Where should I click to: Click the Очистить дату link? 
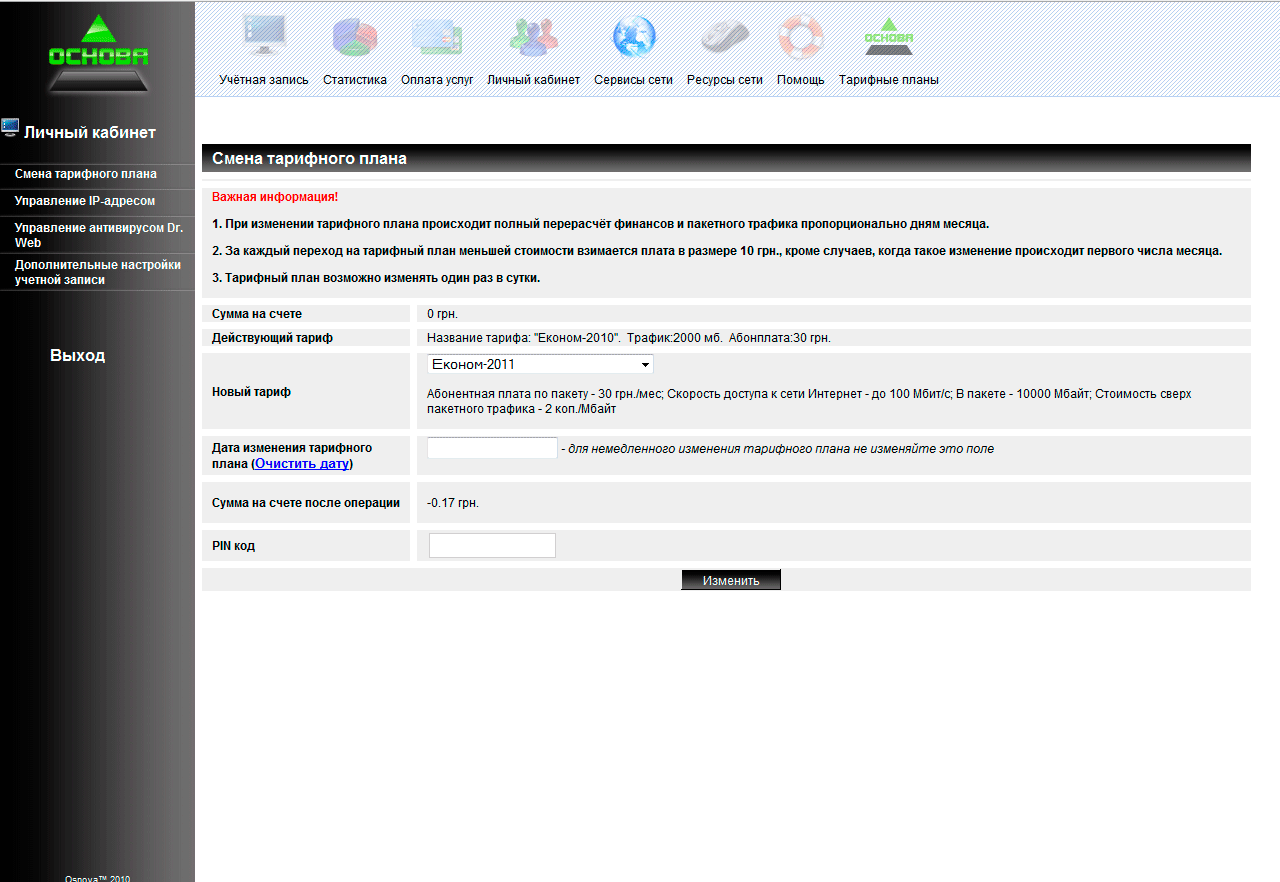click(x=301, y=464)
